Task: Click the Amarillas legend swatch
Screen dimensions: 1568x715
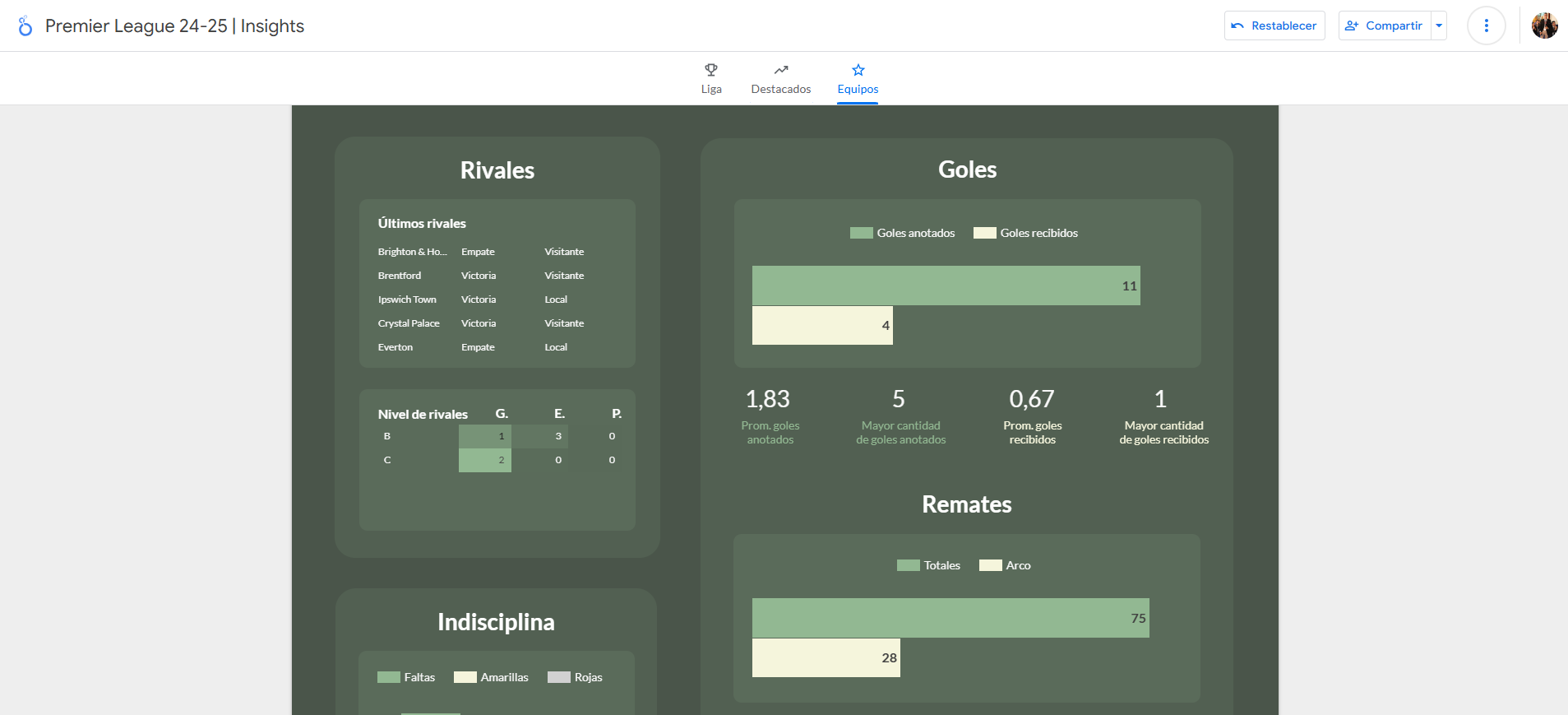Action: coord(465,677)
